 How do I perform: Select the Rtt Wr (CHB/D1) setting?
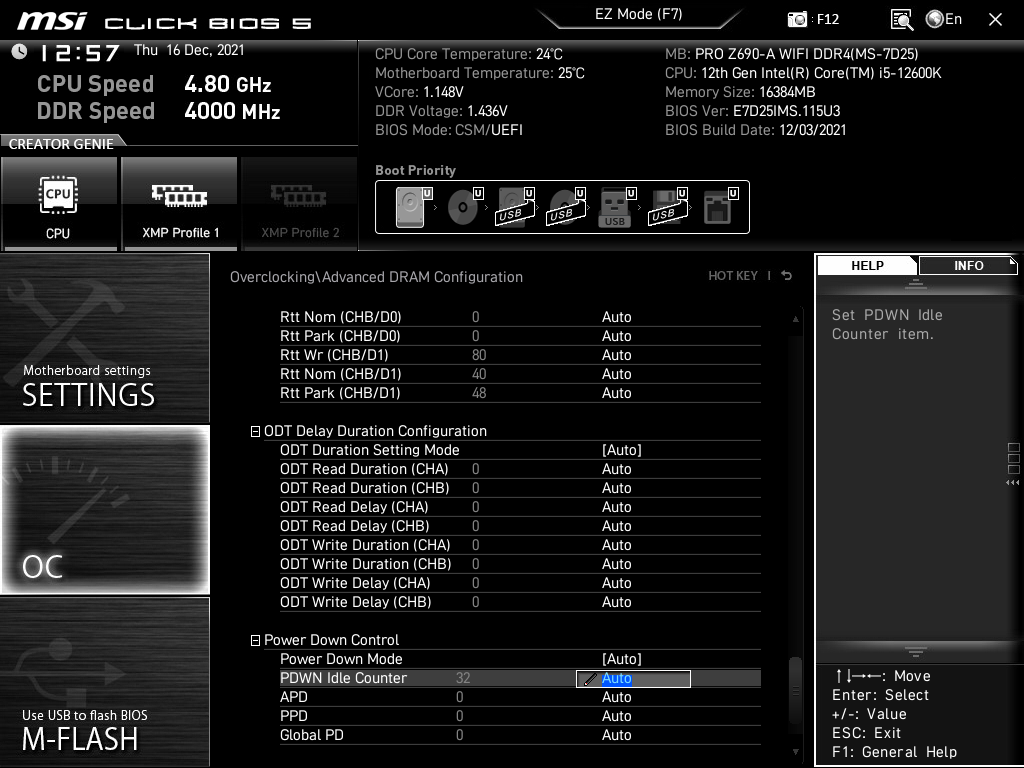pyautogui.click(x=520, y=355)
